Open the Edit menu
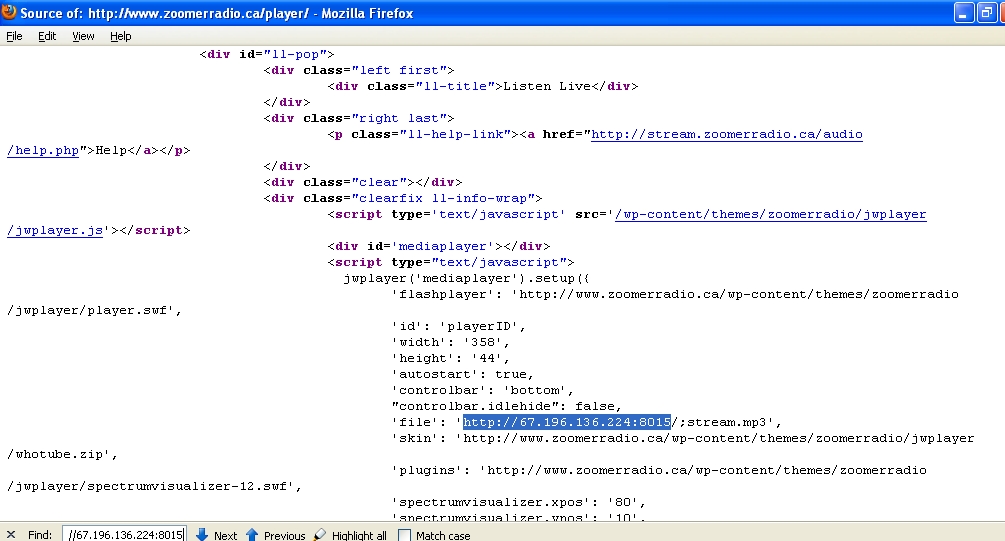Viewport: 1005px width, 541px height. click(x=47, y=36)
